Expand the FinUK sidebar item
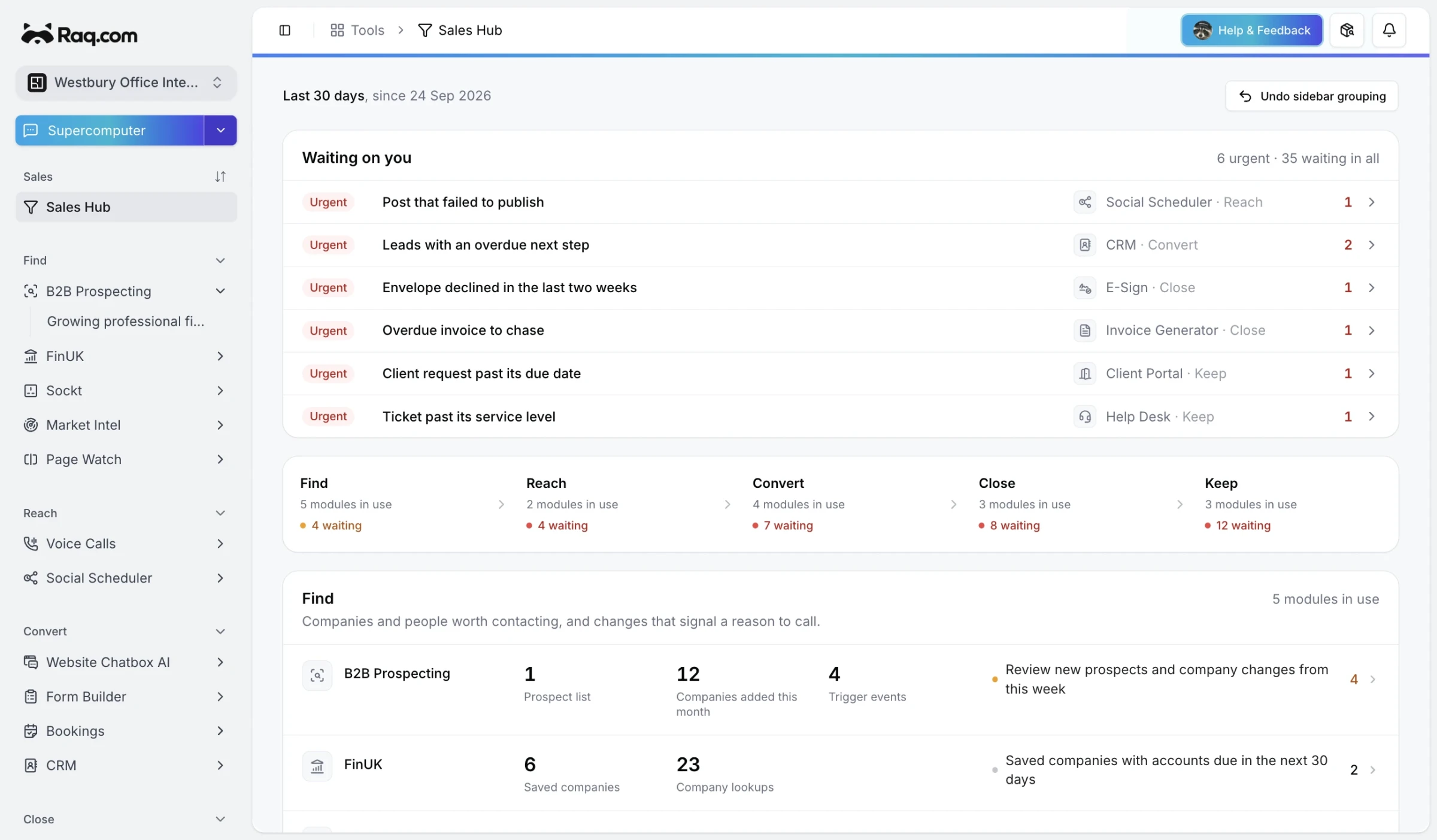This screenshot has width=1437, height=840. coord(220,356)
